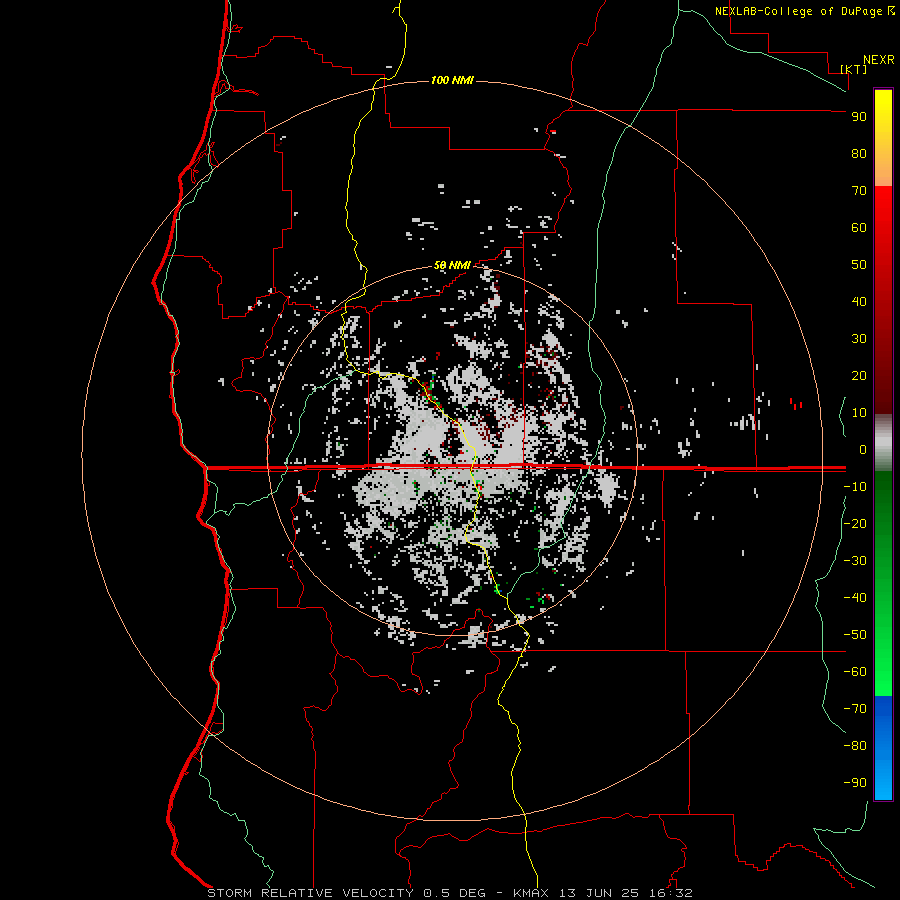
Task: Click the Storm Relative Velocity caption text
Action: 310,893
